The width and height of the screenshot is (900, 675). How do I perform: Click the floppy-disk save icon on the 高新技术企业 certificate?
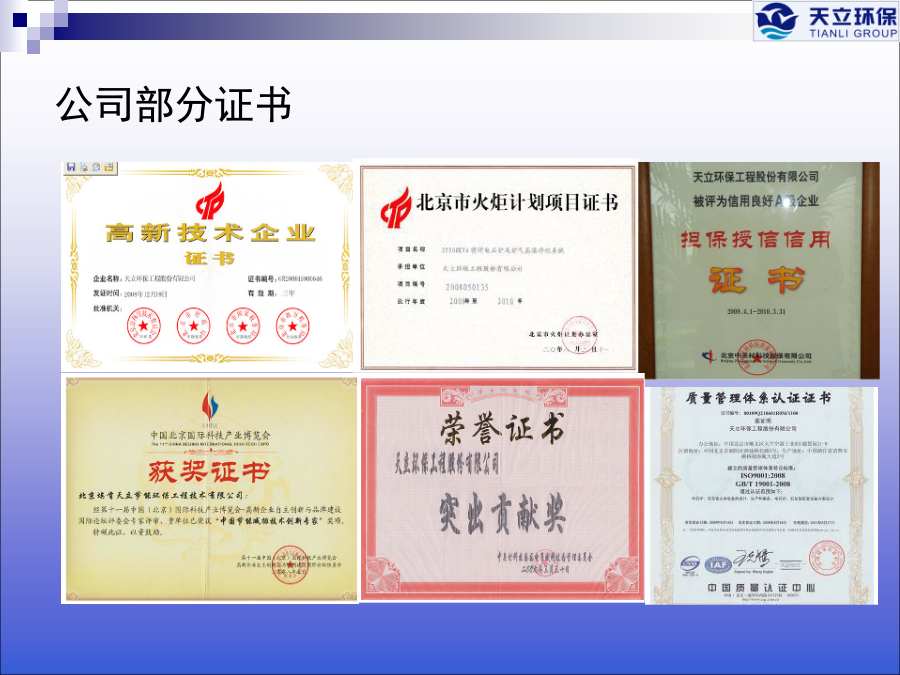(71, 167)
